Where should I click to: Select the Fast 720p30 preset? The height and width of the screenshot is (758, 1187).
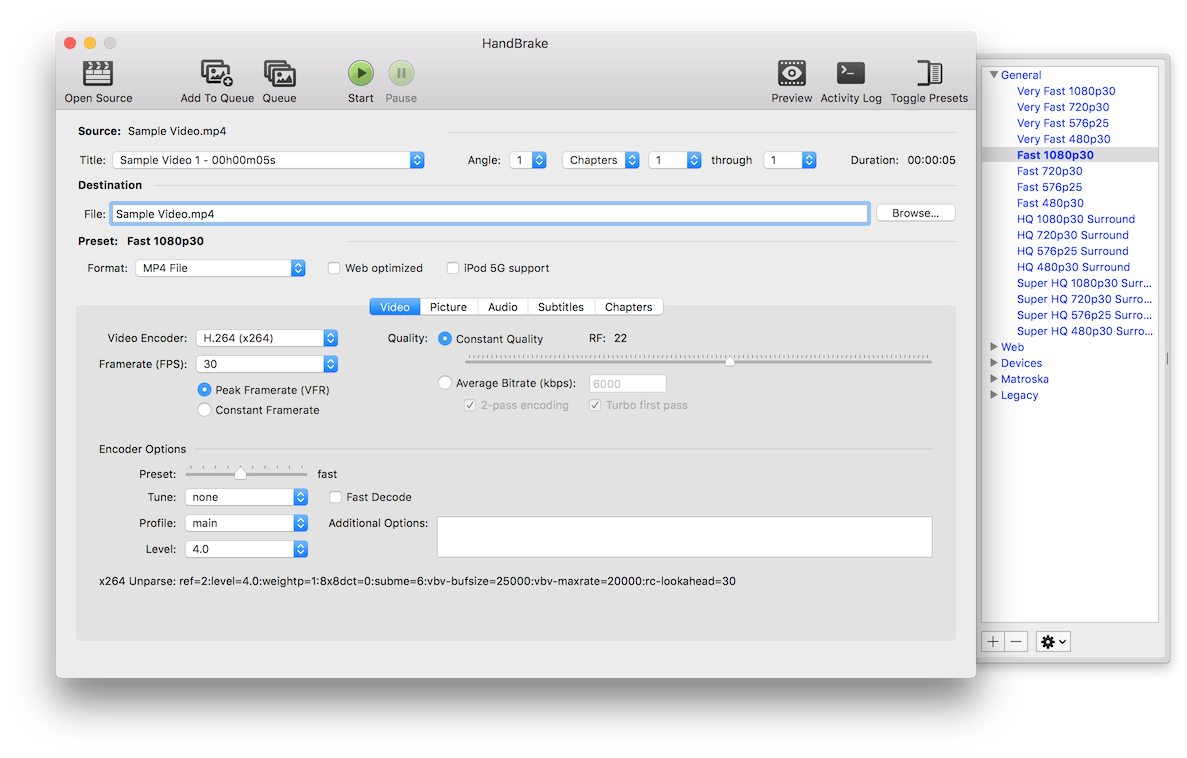[x=1048, y=170]
